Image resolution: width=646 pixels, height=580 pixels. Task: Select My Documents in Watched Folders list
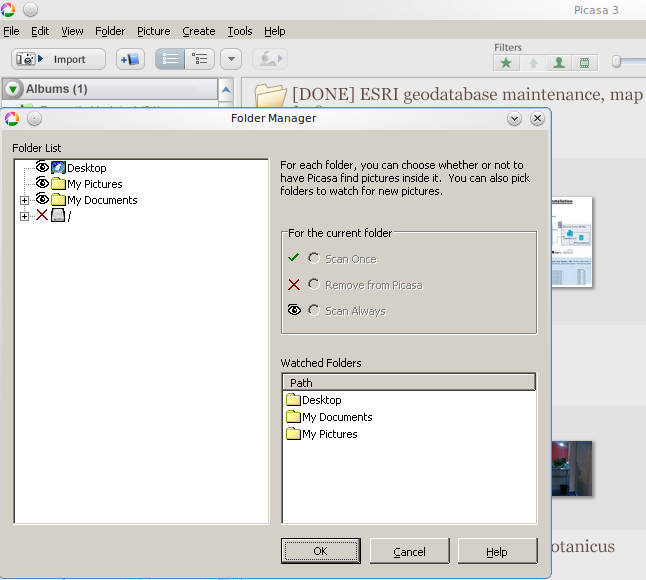tap(337, 417)
